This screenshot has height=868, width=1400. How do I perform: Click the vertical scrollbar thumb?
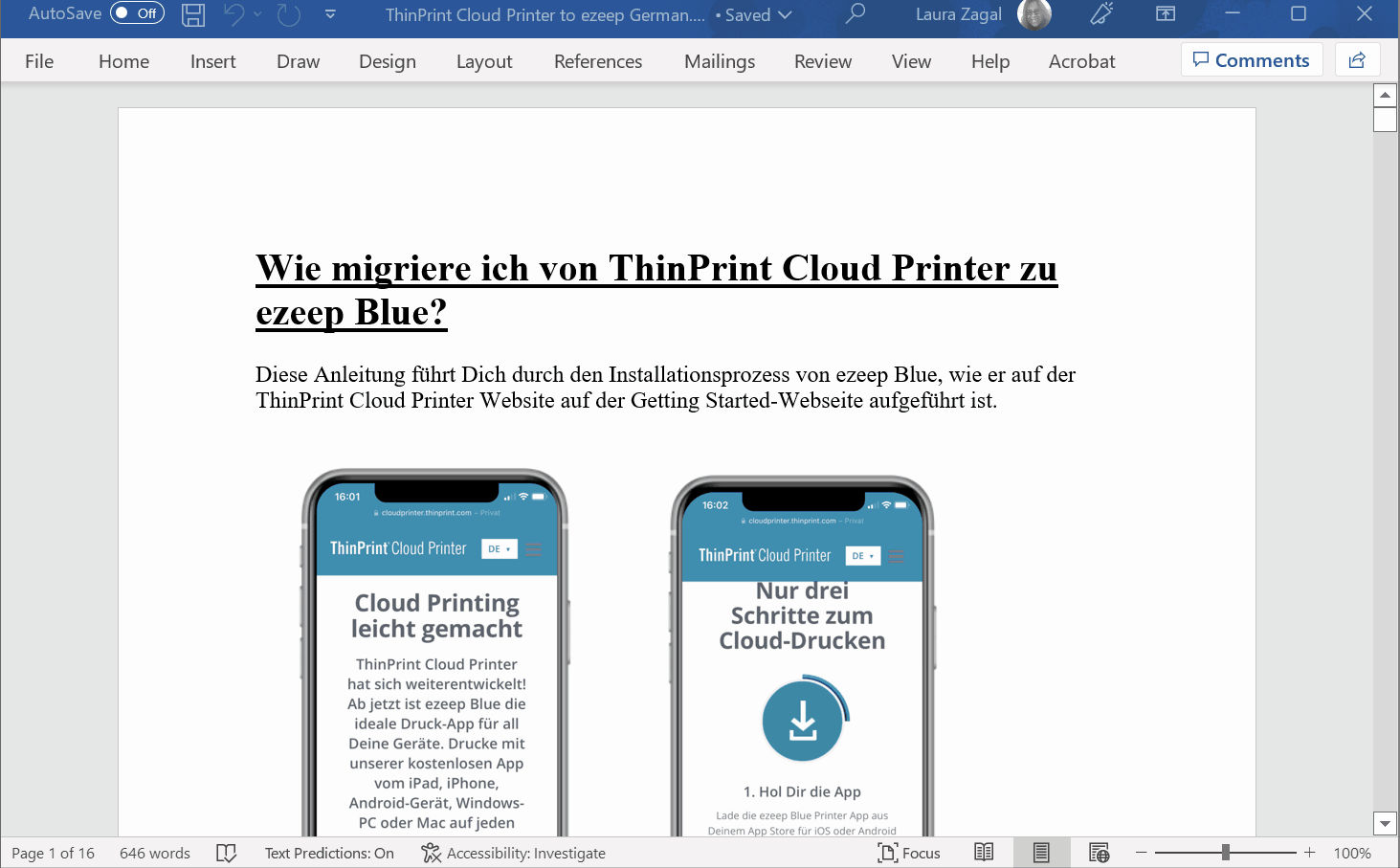click(1385, 120)
